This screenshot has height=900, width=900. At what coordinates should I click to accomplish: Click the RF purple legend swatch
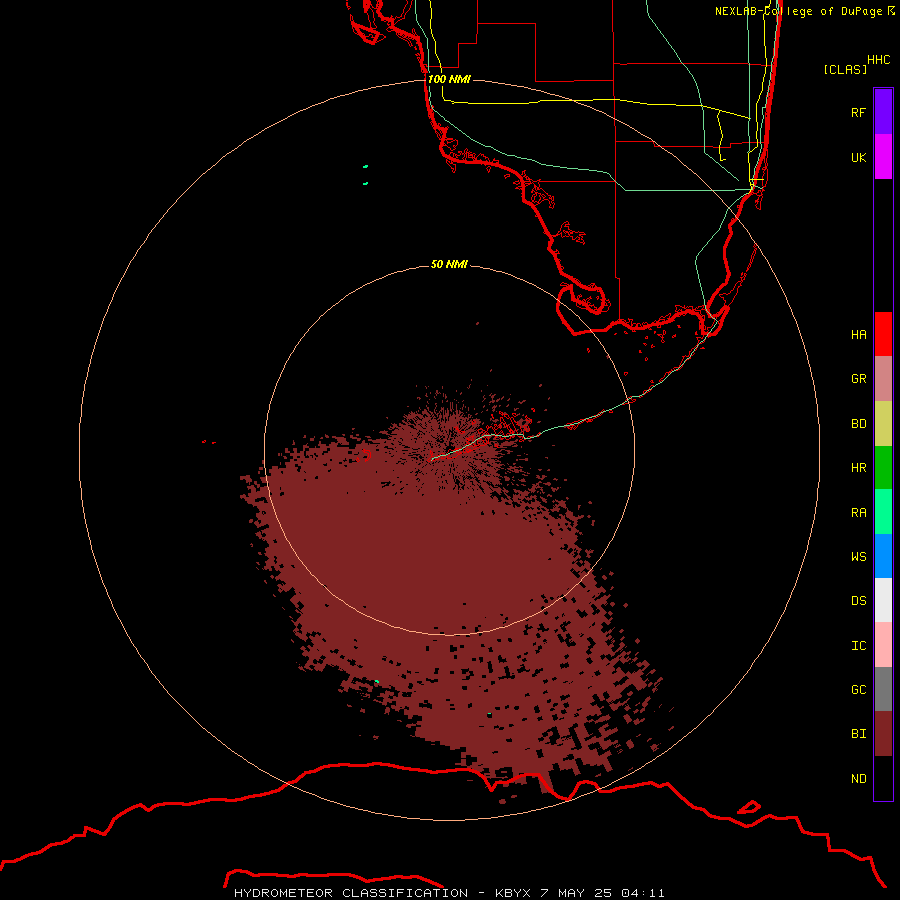point(883,112)
